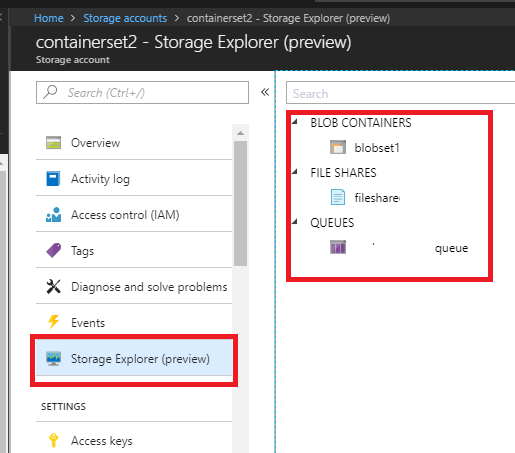Collapse the QUEUES tree node
Screen dimensions: 515x453
click(295, 222)
